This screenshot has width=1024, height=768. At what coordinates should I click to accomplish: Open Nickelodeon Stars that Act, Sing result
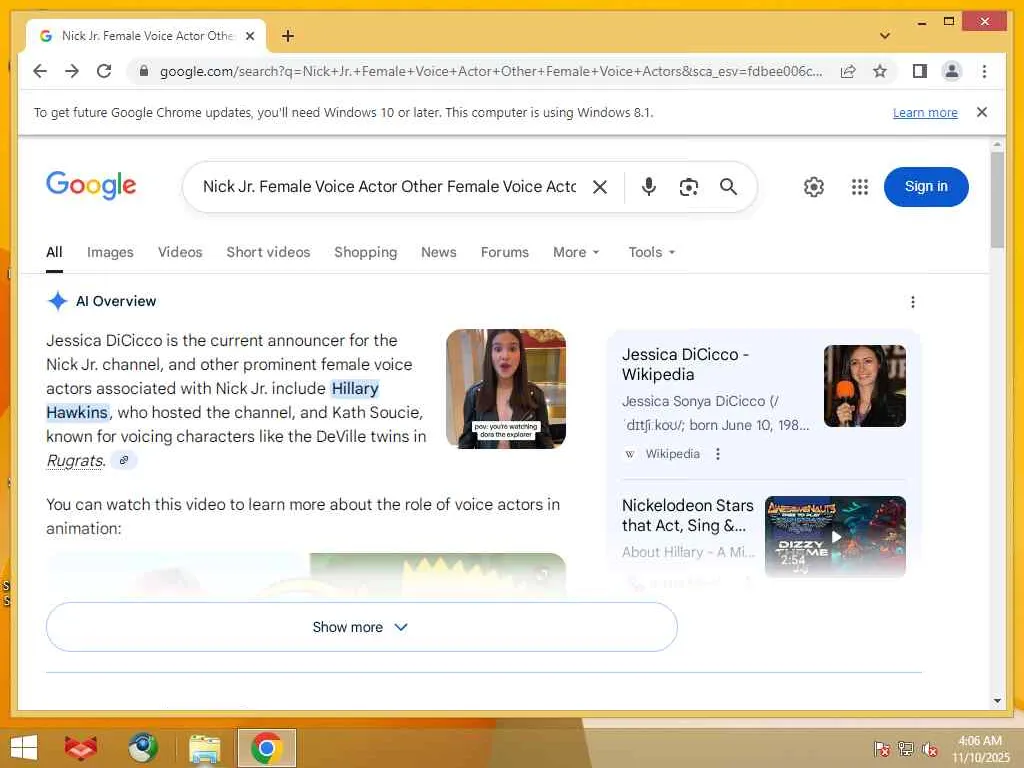pyautogui.click(x=687, y=515)
